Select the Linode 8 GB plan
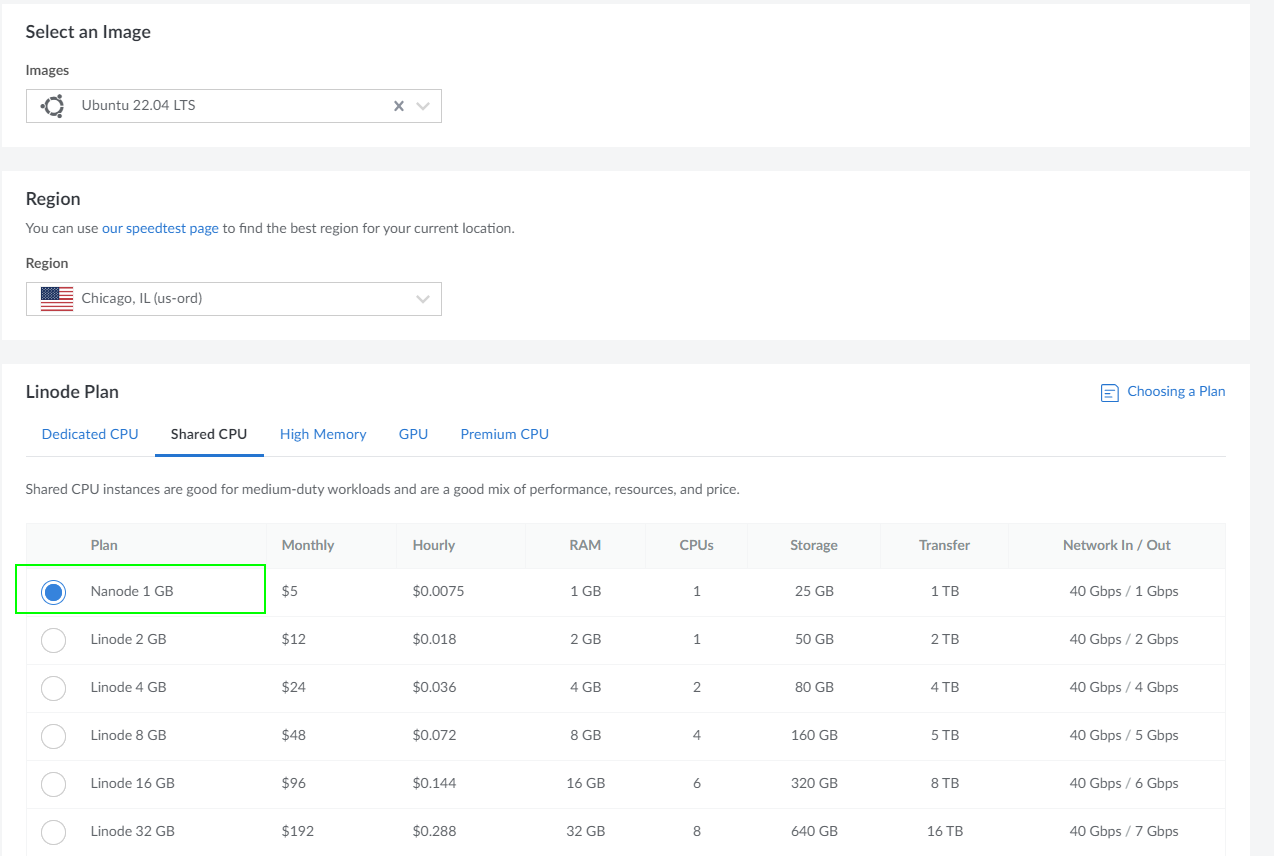Screen dimensions: 1274x856 pos(53,735)
